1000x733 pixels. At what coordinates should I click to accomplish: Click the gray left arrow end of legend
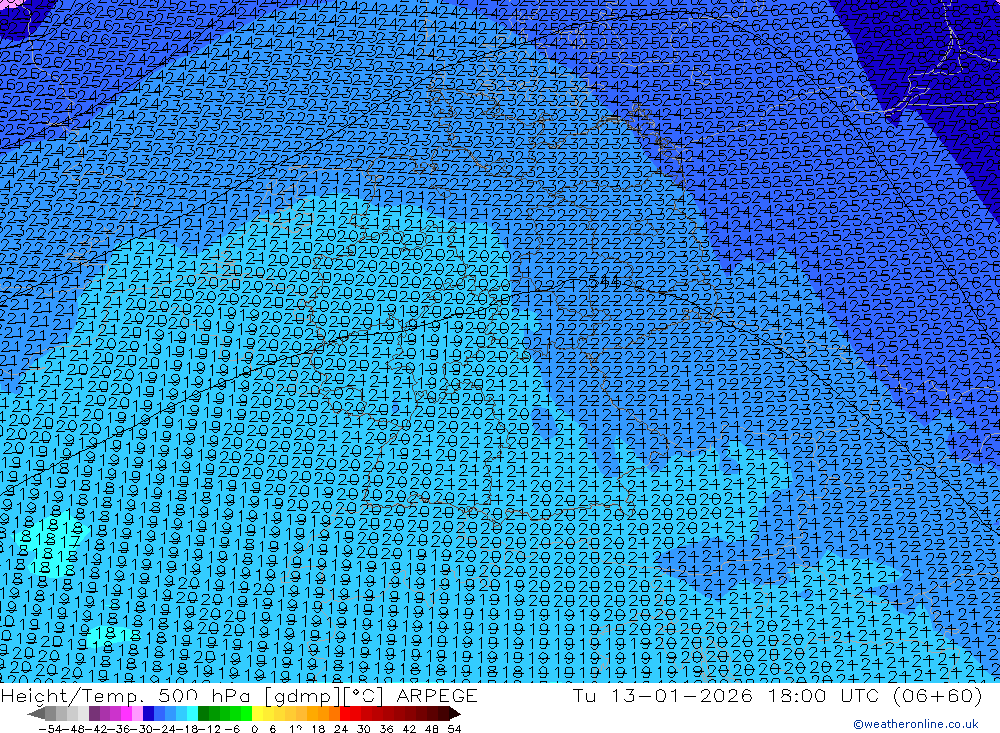(36, 713)
